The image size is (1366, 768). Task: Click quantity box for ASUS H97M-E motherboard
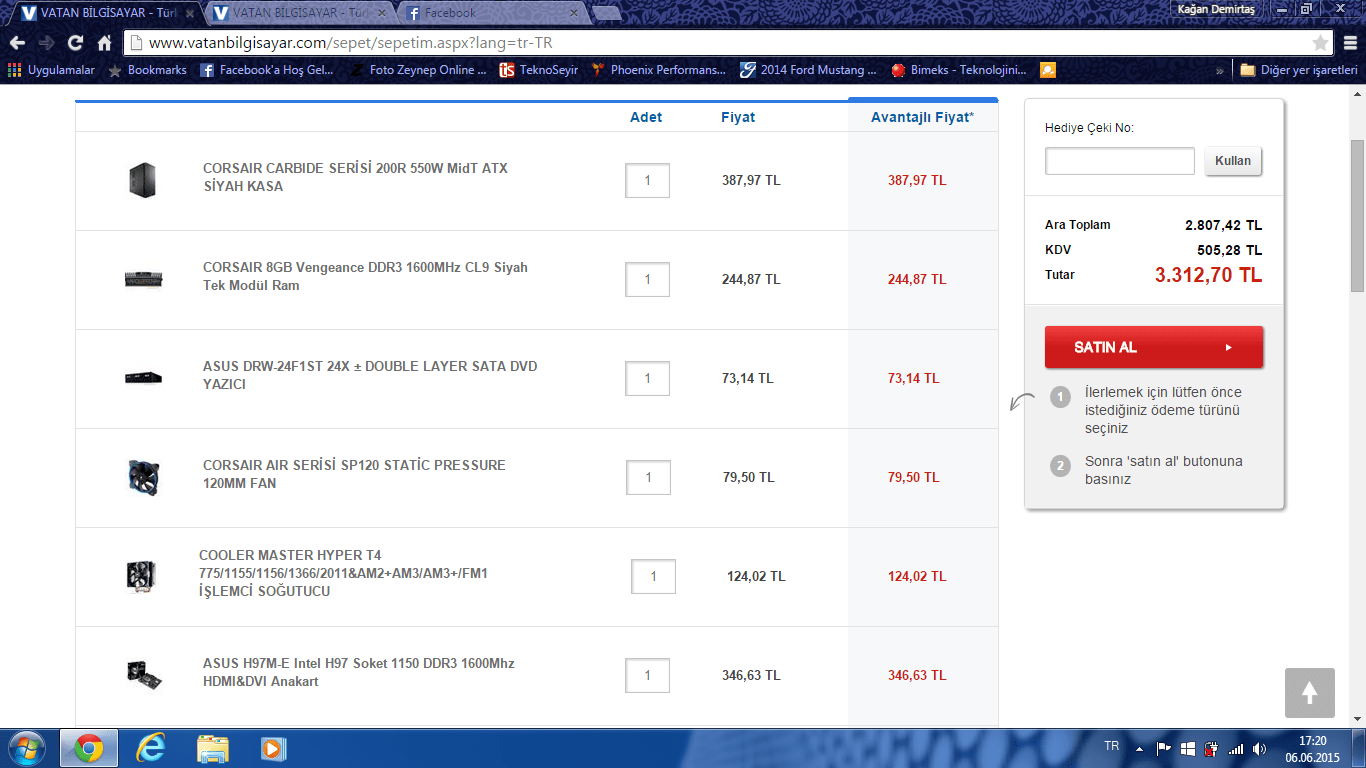click(647, 675)
